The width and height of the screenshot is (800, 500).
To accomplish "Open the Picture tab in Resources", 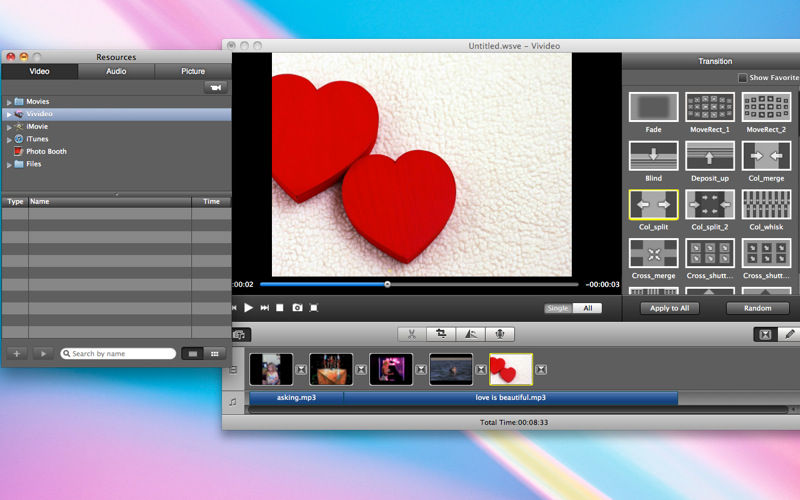I will click(x=193, y=71).
